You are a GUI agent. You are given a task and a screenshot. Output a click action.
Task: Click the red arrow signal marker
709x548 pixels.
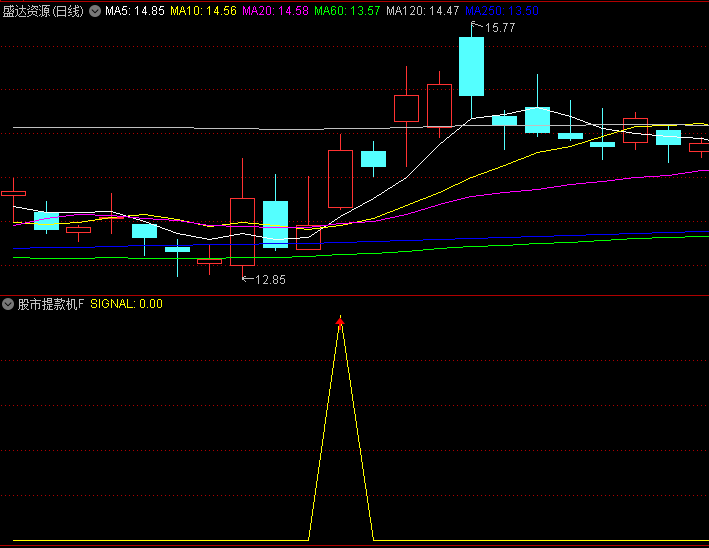click(340, 321)
